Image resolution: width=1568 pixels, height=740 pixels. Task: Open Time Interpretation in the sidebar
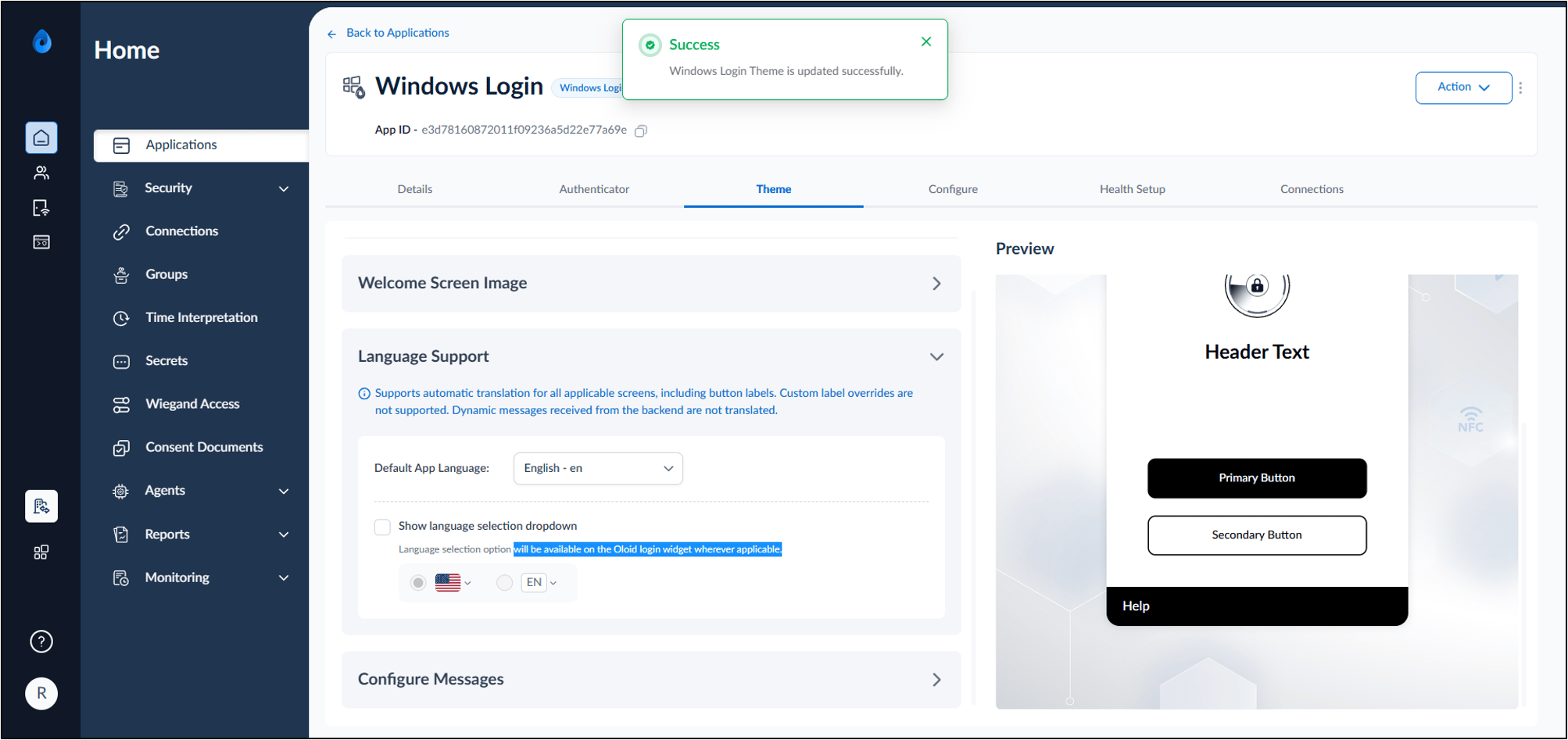[202, 318]
